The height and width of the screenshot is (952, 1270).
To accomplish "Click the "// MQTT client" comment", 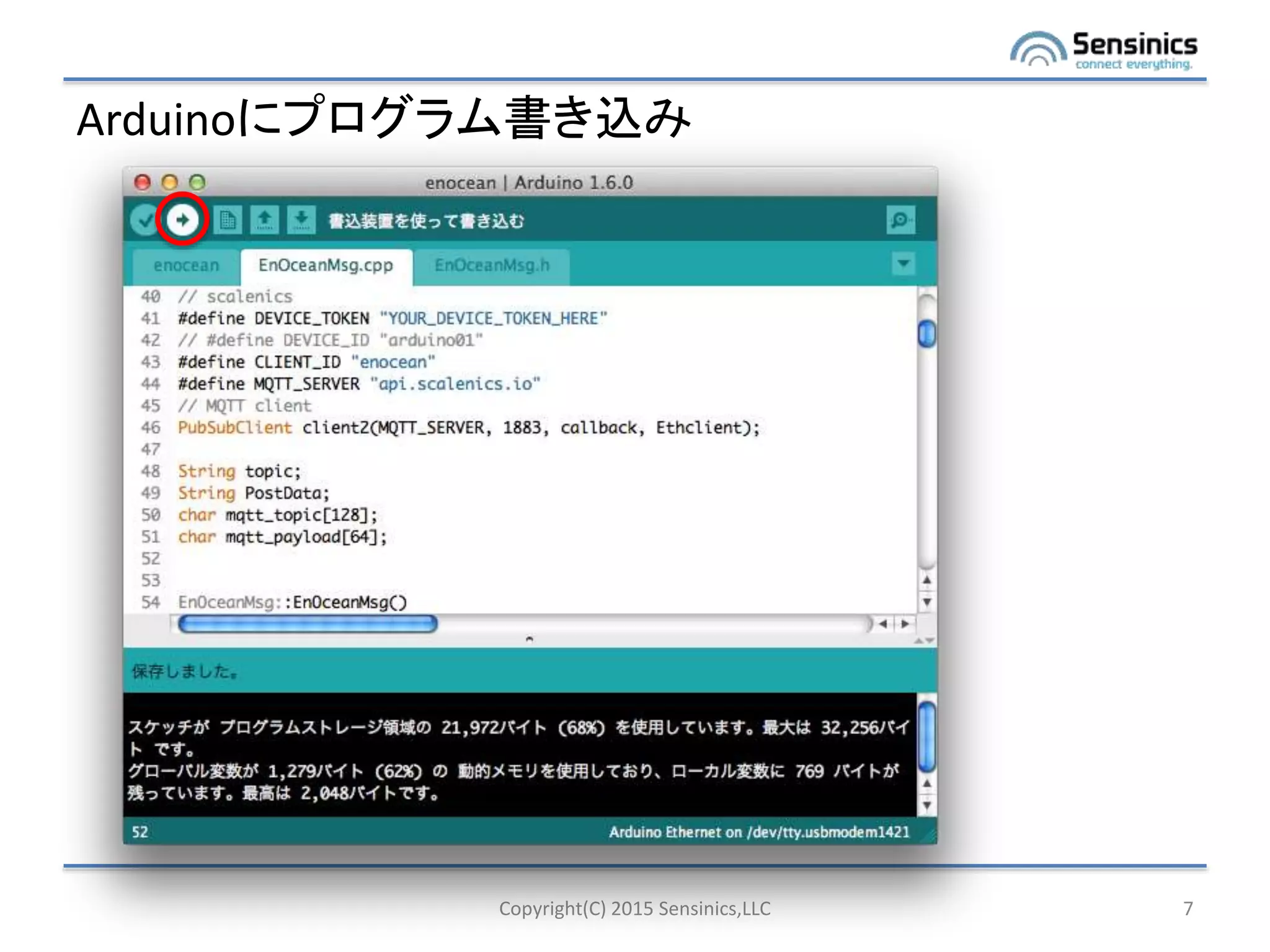I will pyautogui.click(x=244, y=406).
